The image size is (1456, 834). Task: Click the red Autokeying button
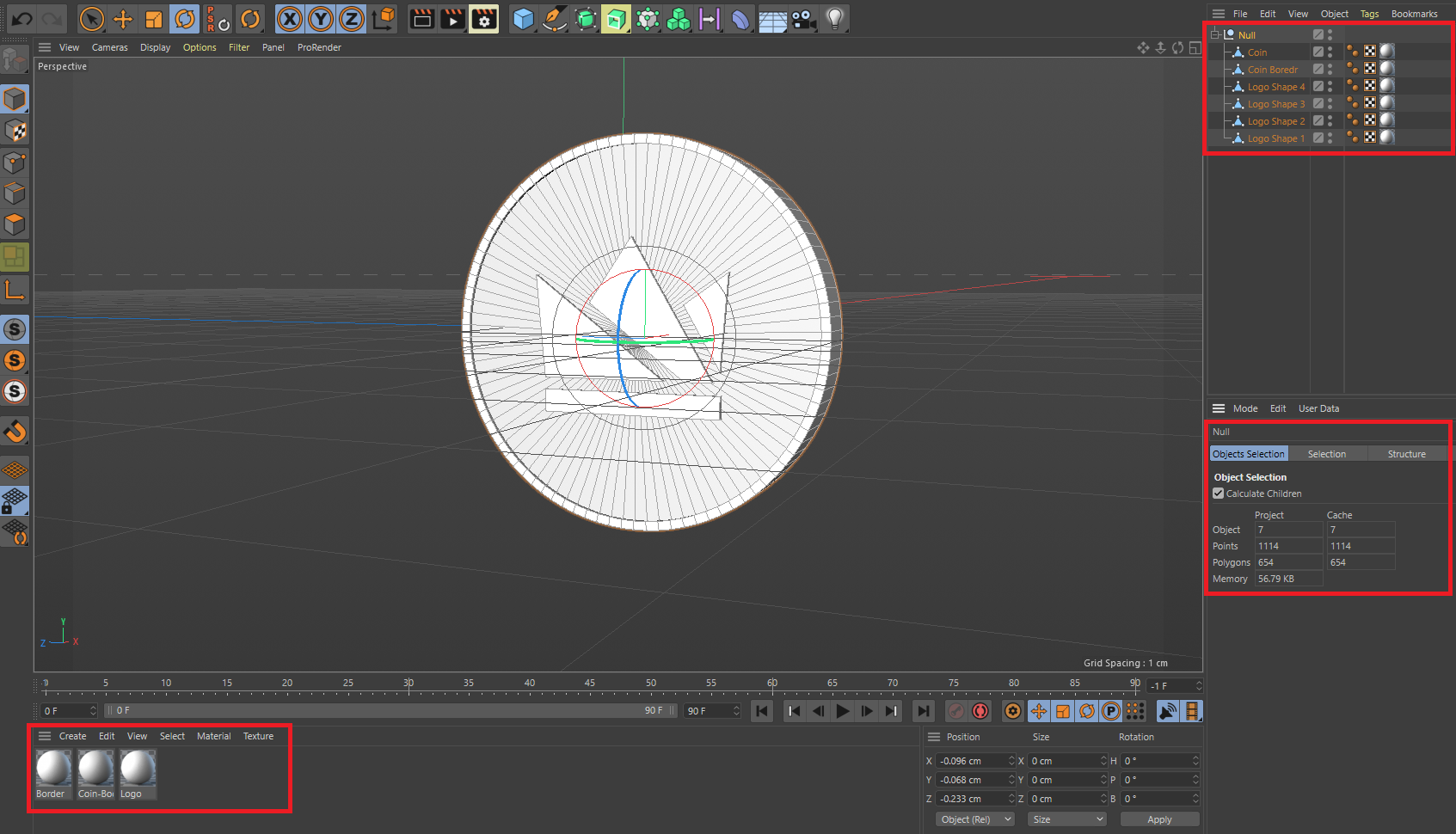(x=980, y=711)
